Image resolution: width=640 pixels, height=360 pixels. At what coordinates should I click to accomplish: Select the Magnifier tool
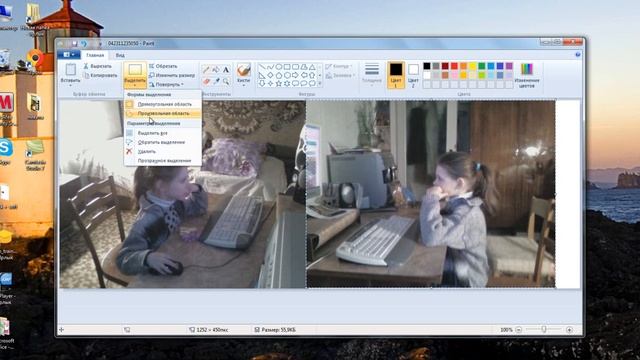coord(226,81)
